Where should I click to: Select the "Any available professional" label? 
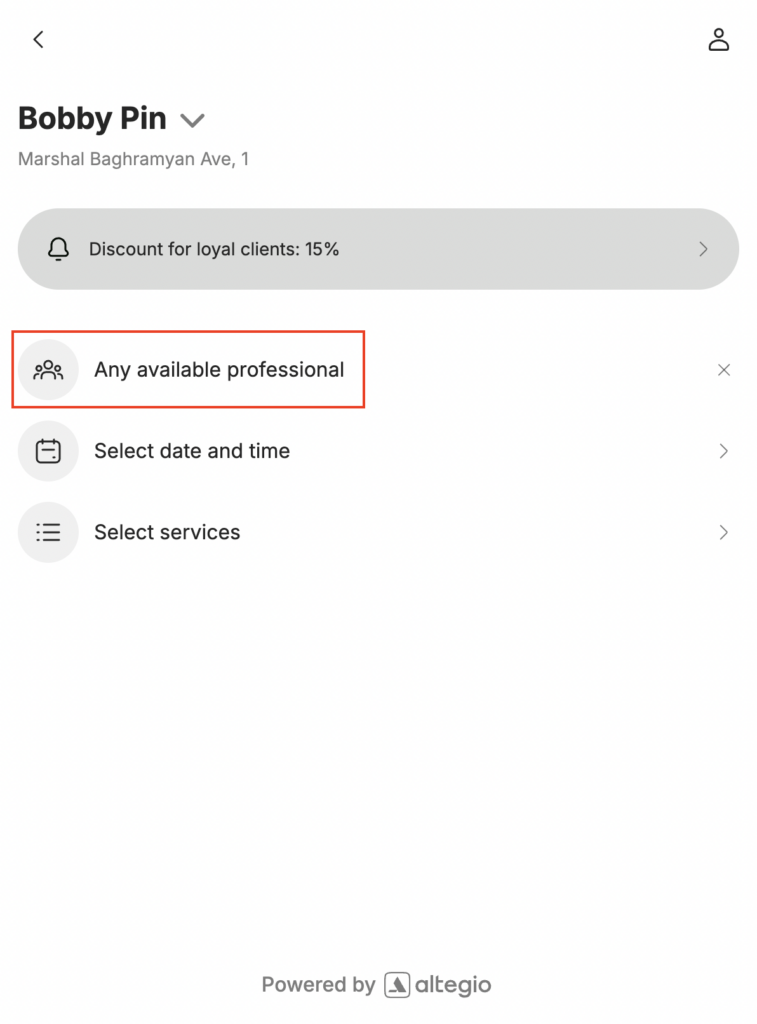click(x=219, y=370)
